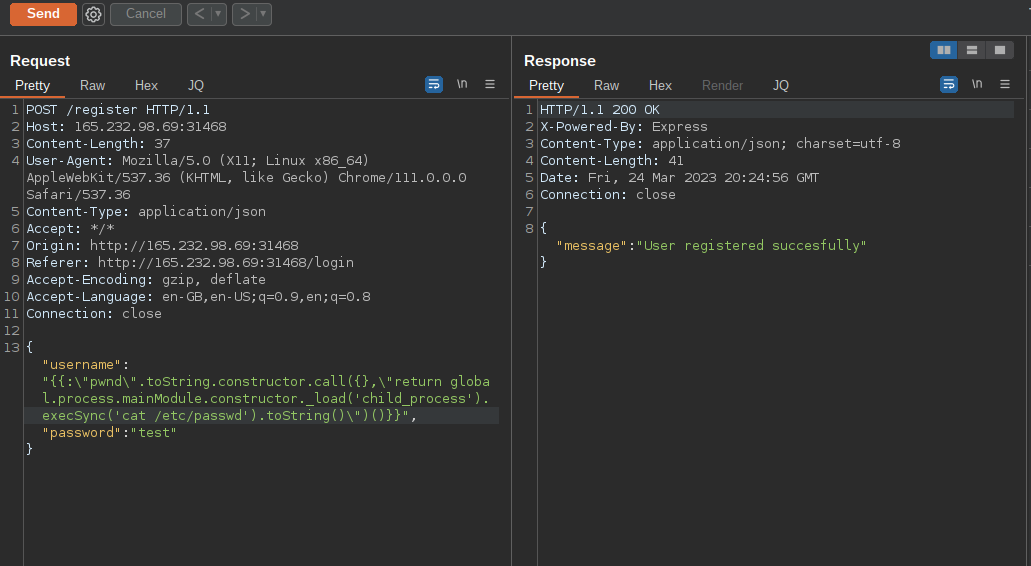Click the "password":"test" line
The height and width of the screenshot is (566, 1031).
[109, 433]
